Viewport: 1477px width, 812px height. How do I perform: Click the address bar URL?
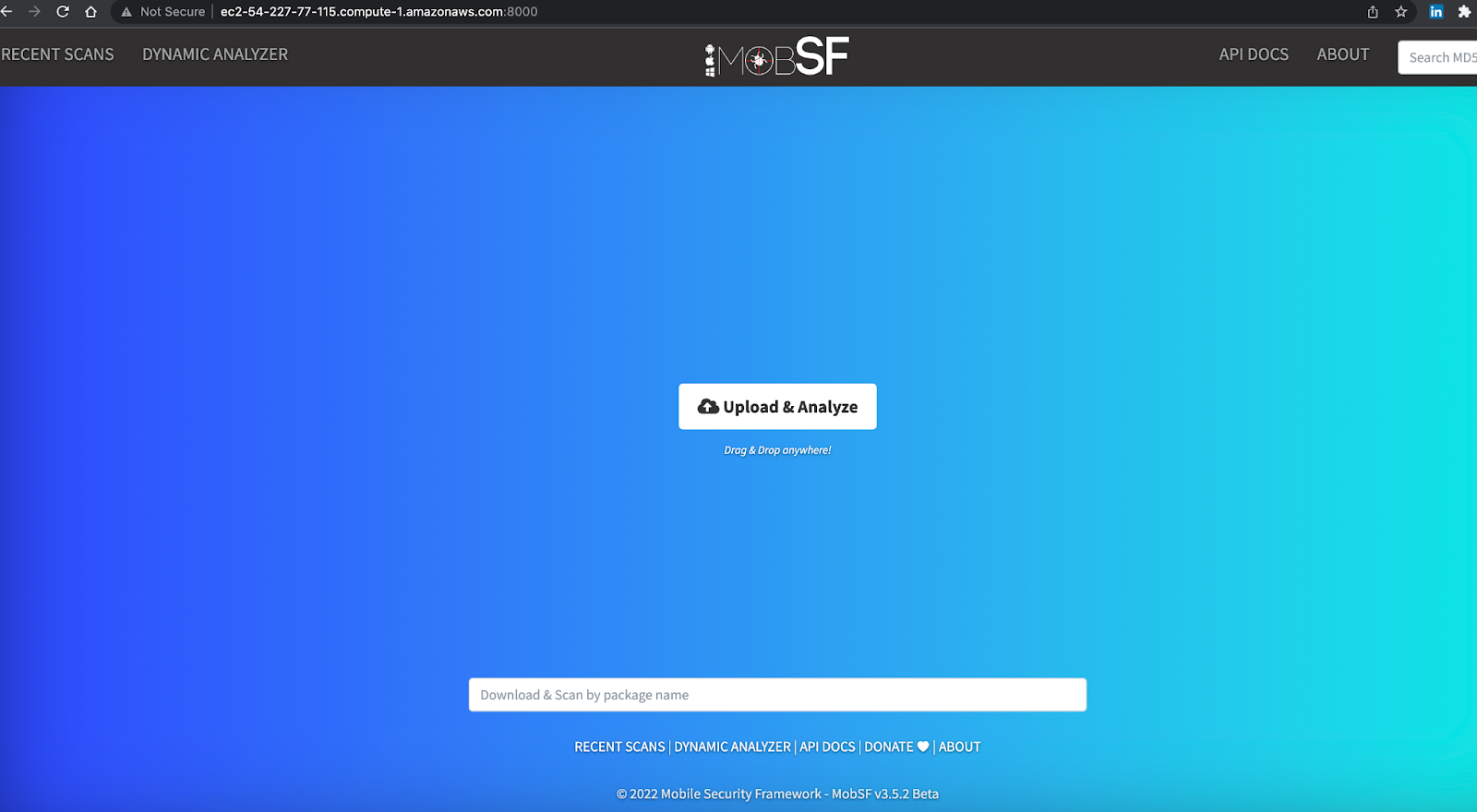coord(378,12)
